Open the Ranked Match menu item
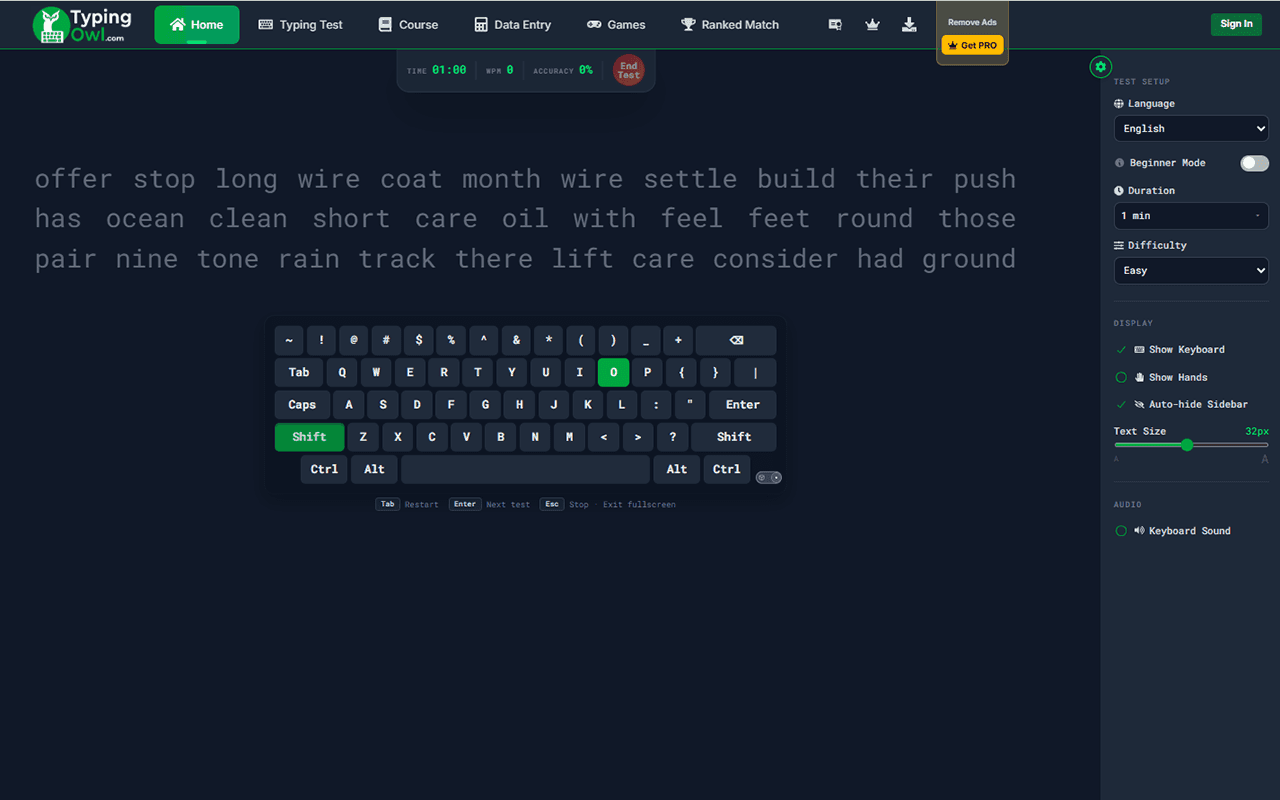Screen dimensions: 1280x800 (730, 25)
